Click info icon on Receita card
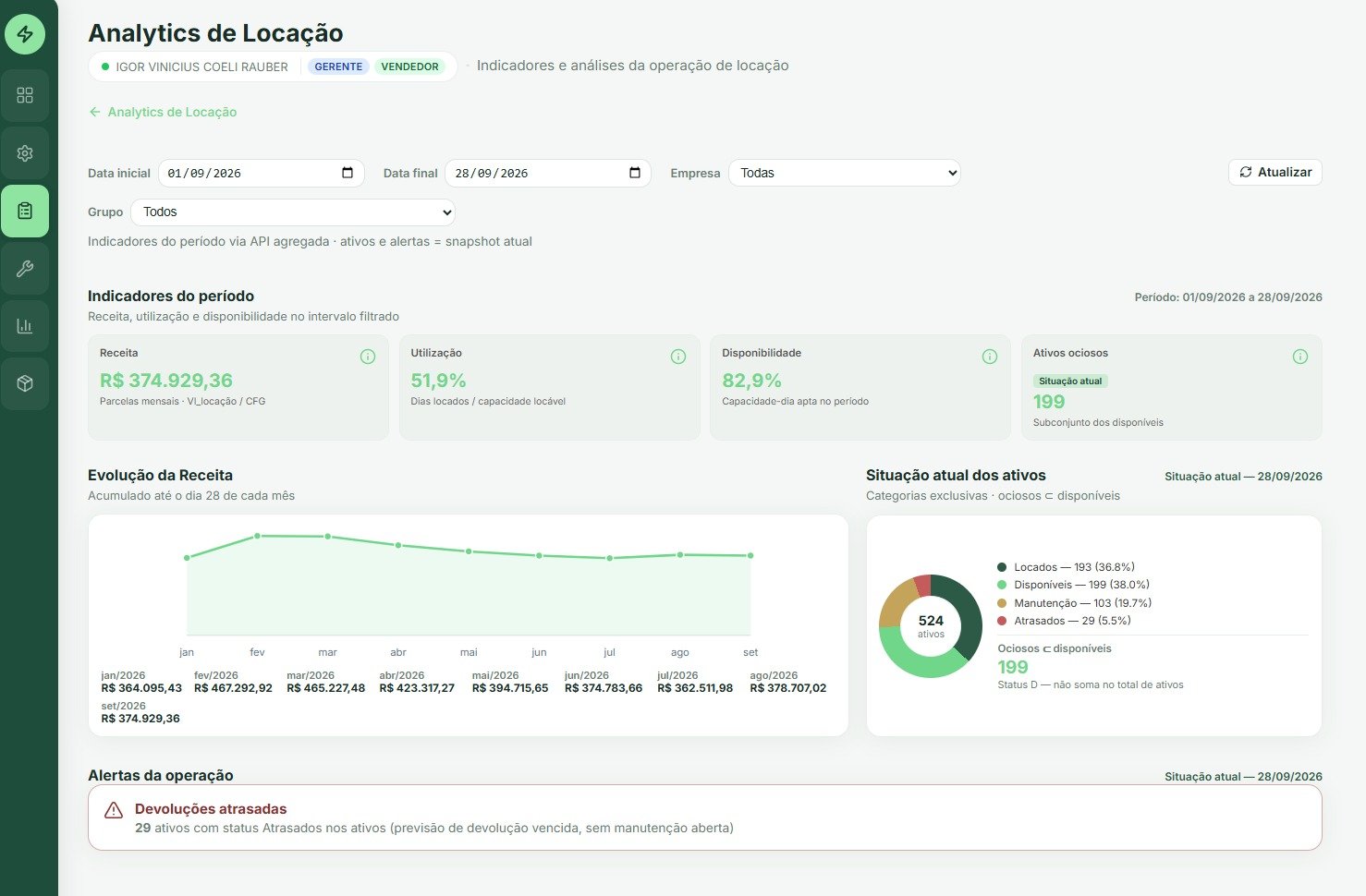The width and height of the screenshot is (1366, 896). tap(368, 357)
